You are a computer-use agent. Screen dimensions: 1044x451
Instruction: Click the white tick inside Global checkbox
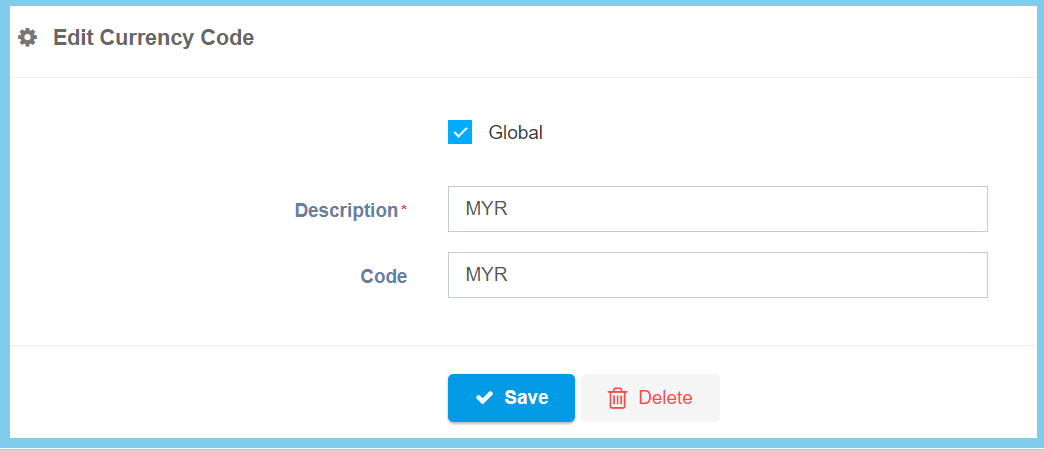click(460, 132)
